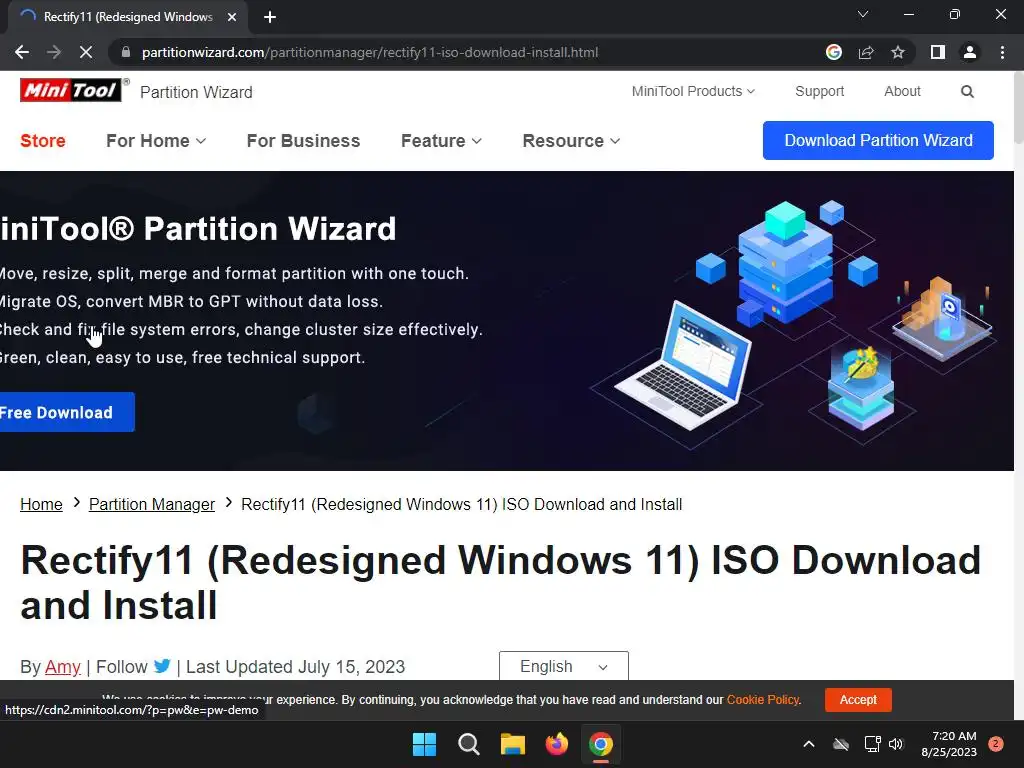This screenshot has height=768, width=1024.
Task: Go to Home breadcrumb link
Action: pos(41,504)
